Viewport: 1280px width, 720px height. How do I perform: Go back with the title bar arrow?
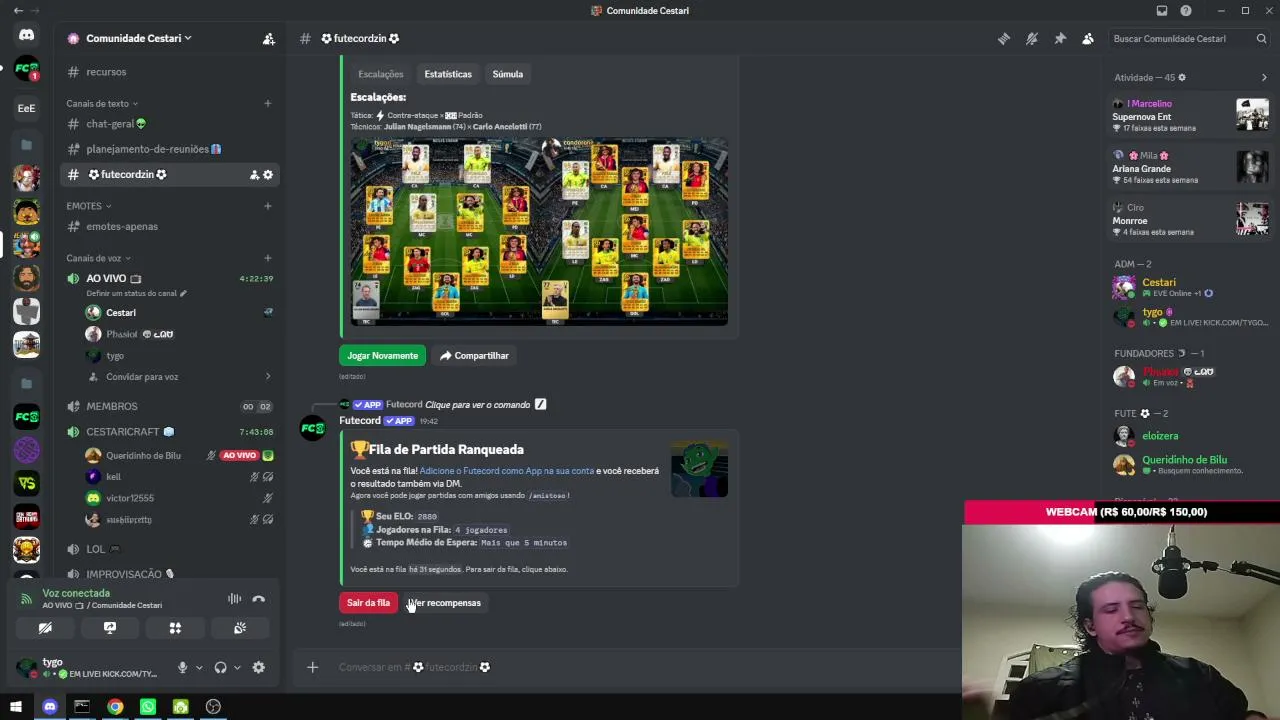click(18, 11)
